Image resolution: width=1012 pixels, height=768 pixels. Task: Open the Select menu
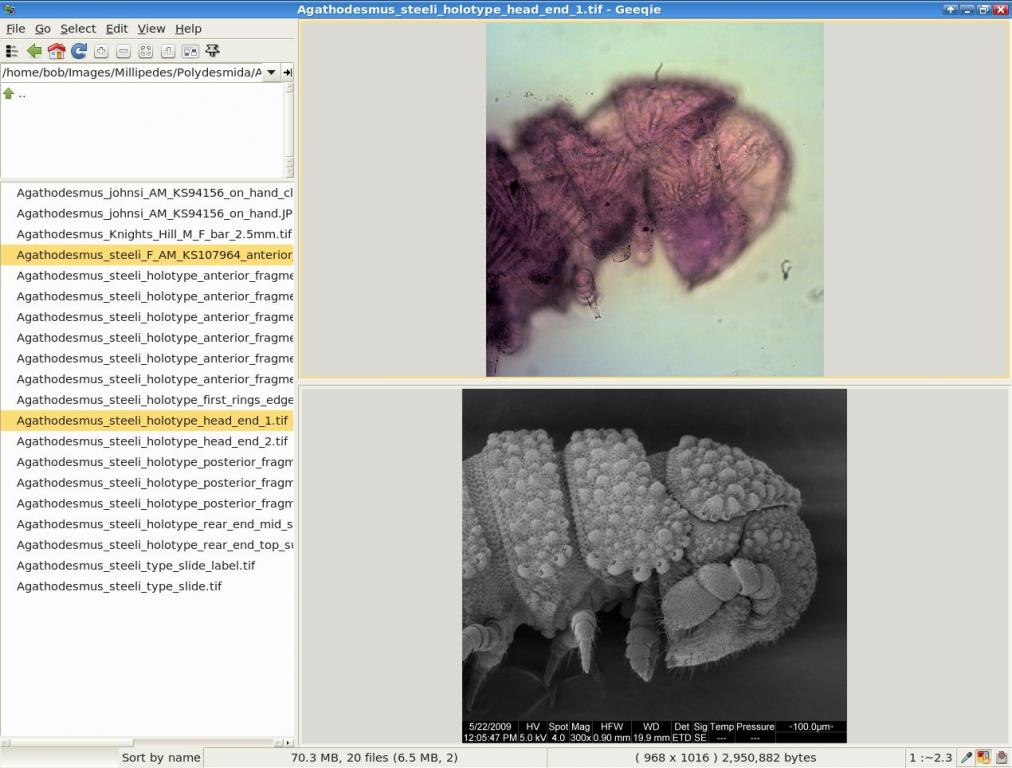click(x=78, y=28)
